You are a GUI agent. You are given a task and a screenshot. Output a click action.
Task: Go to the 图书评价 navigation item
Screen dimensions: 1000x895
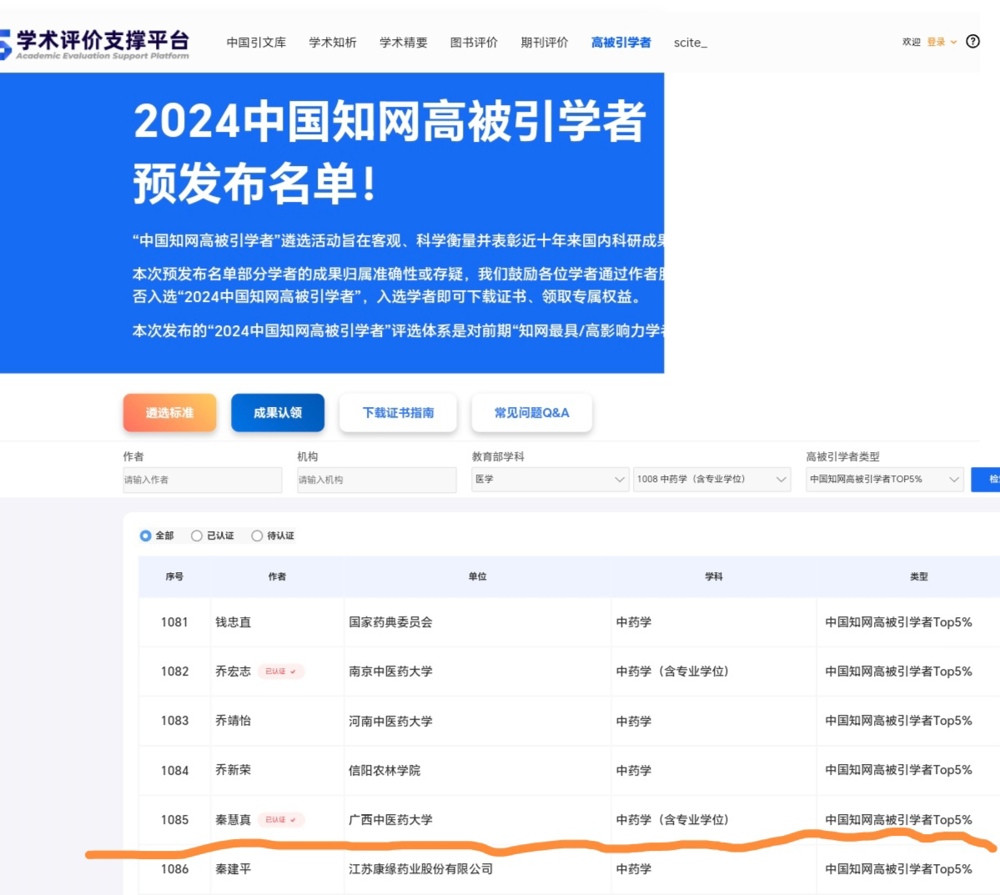[x=474, y=43]
